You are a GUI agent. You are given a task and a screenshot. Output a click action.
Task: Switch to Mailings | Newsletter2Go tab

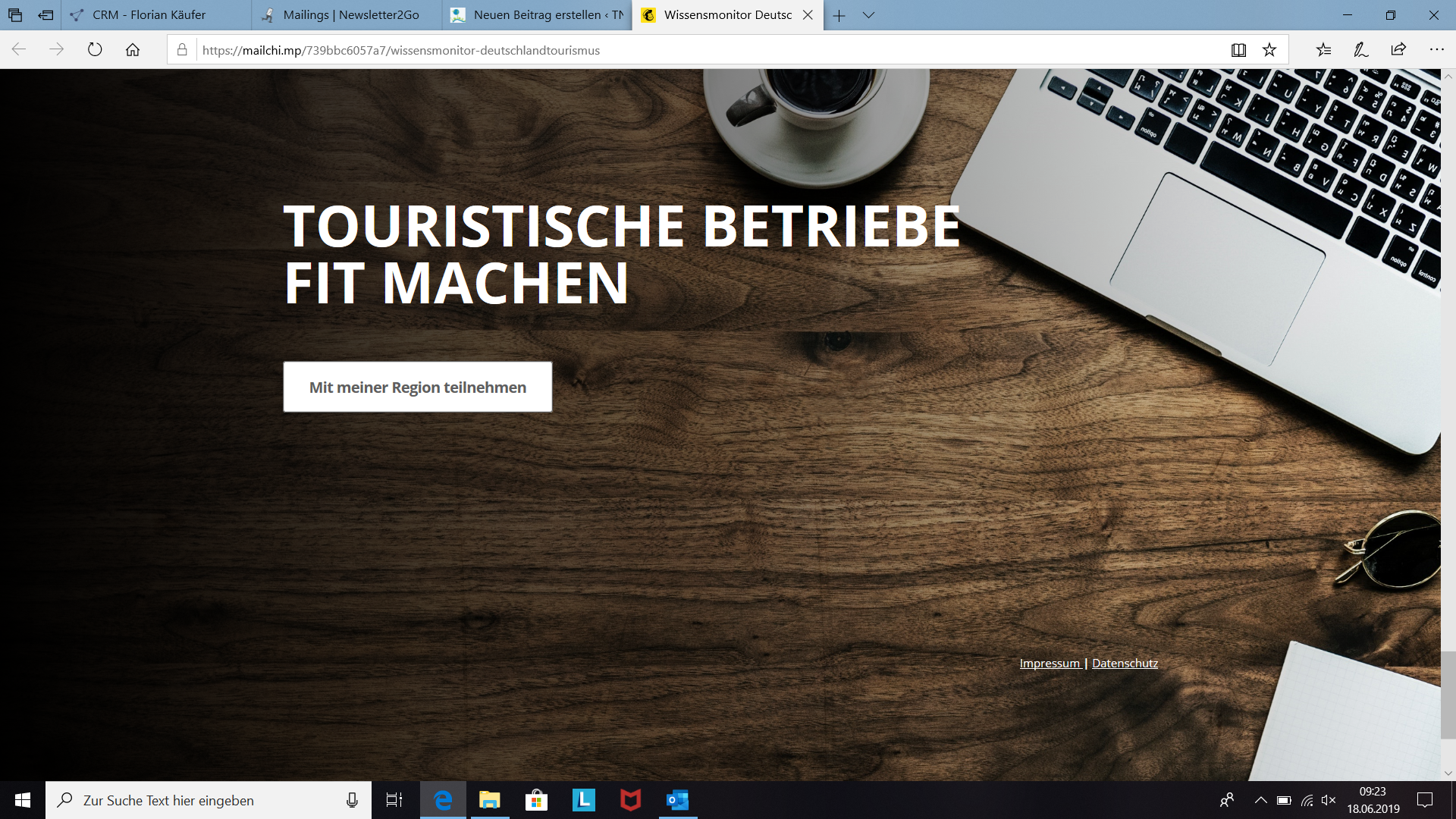point(347,15)
